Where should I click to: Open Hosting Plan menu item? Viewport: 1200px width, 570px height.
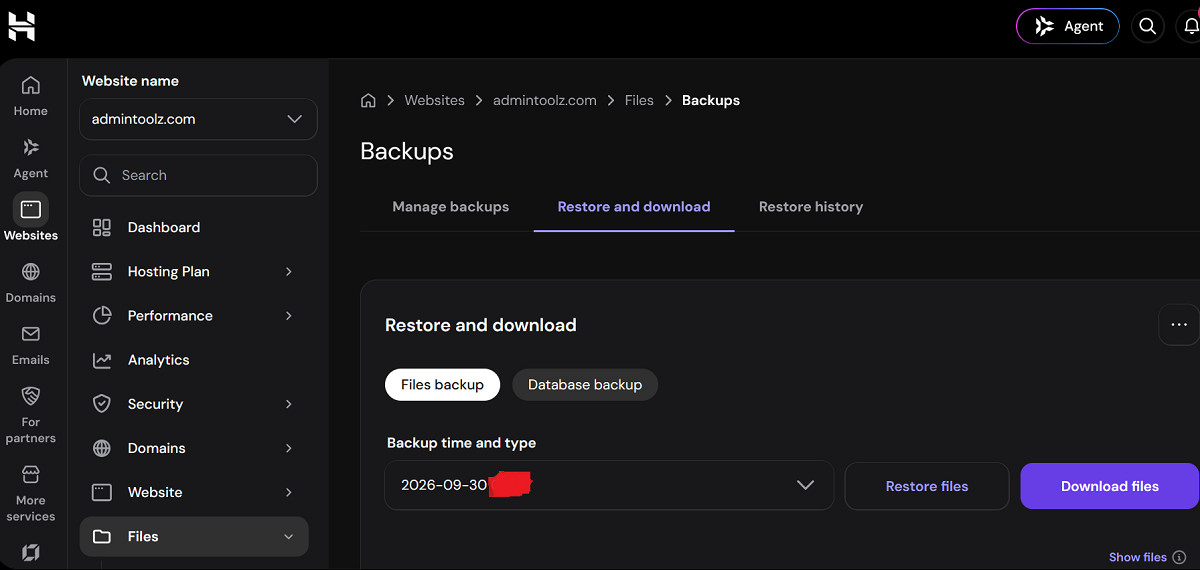click(194, 271)
